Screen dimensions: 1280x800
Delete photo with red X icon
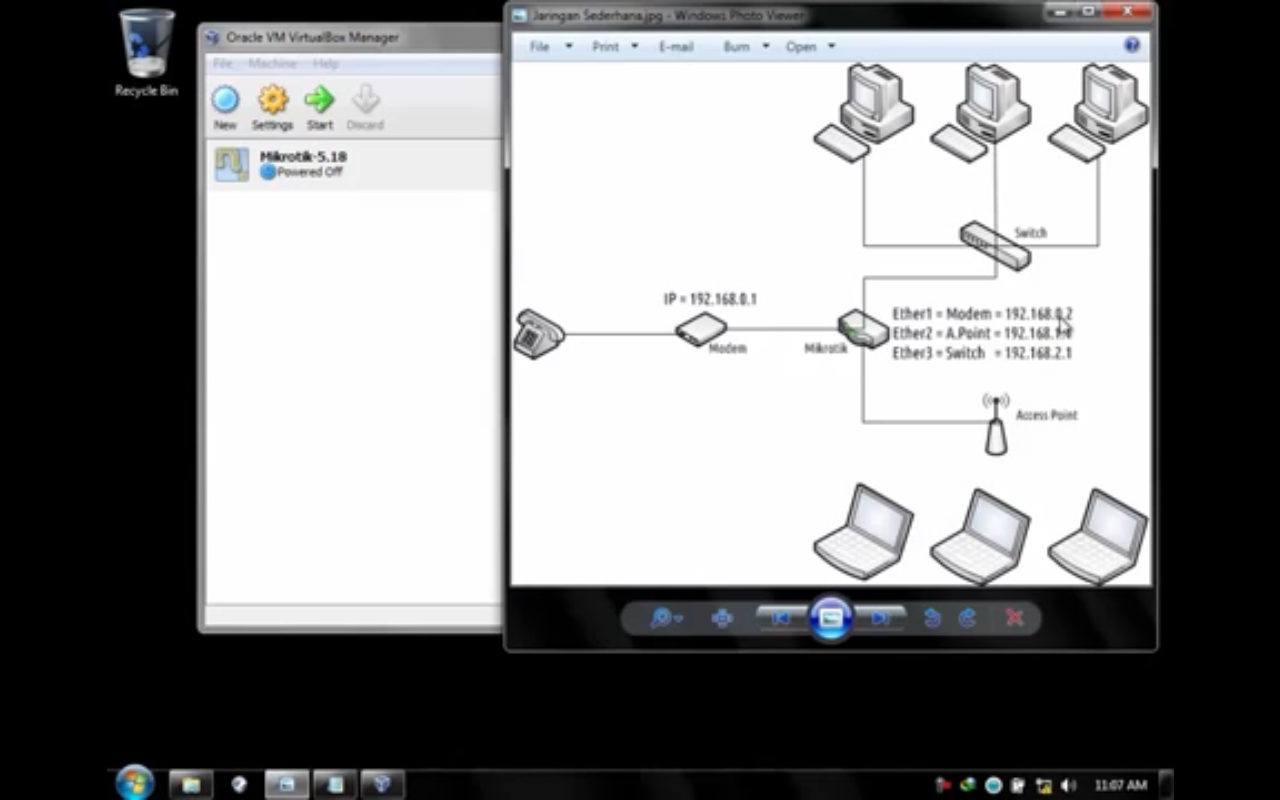1014,618
